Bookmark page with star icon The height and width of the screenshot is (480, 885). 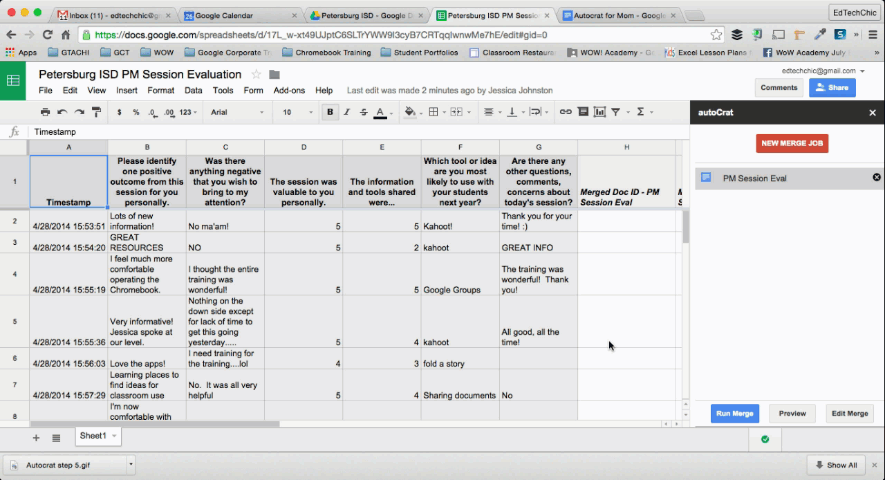coord(716,34)
